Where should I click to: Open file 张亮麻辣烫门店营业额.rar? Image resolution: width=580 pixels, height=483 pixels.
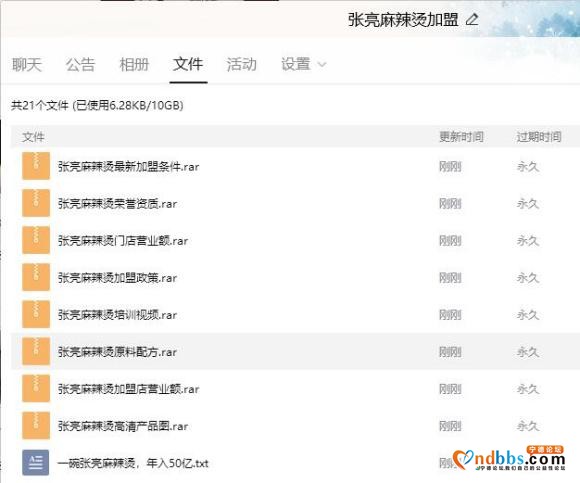click(x=123, y=241)
